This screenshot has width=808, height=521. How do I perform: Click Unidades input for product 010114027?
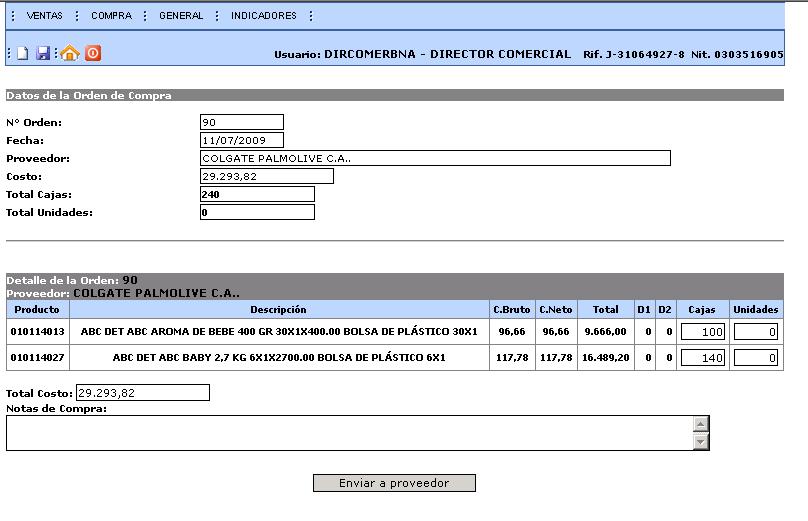point(755,358)
